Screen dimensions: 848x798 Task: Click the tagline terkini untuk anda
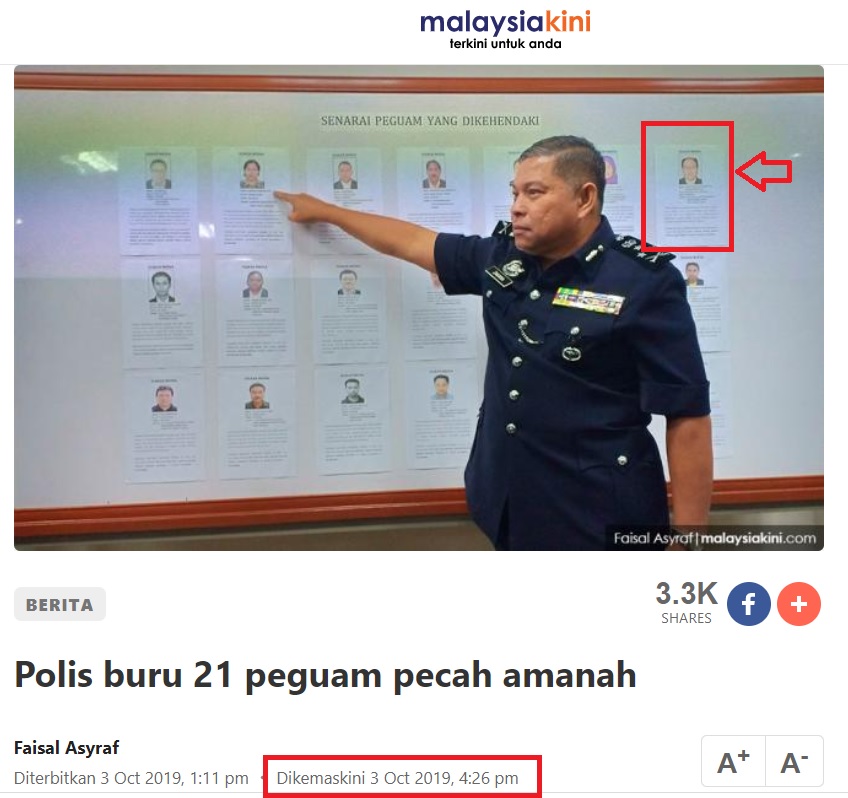(x=505, y=44)
